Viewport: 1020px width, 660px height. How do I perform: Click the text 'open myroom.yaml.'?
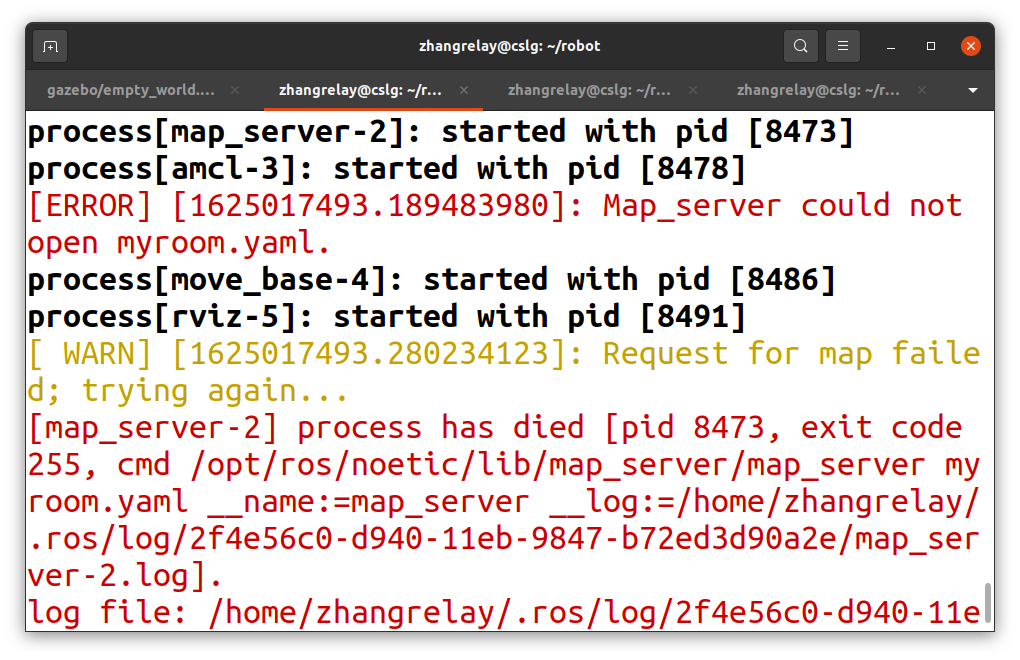point(179,243)
